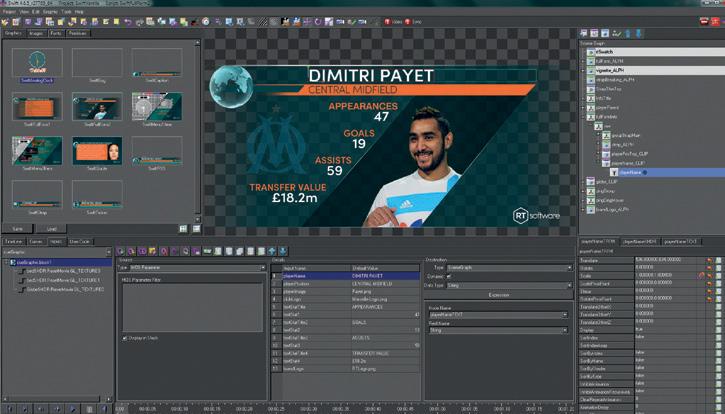This screenshot has height=414, width=725.
Task: Click the round dial icon in the main toolbar
Action: (x=206, y=22)
